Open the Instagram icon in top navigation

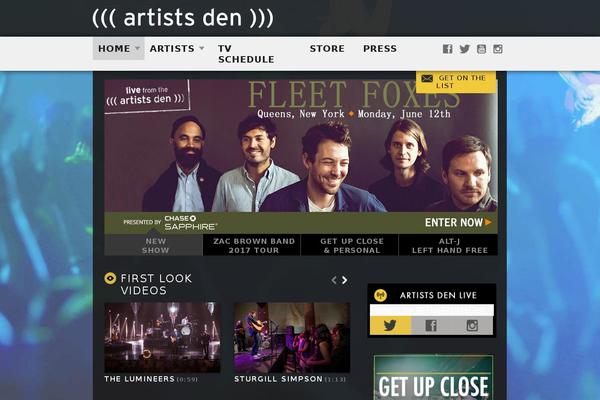[498, 49]
